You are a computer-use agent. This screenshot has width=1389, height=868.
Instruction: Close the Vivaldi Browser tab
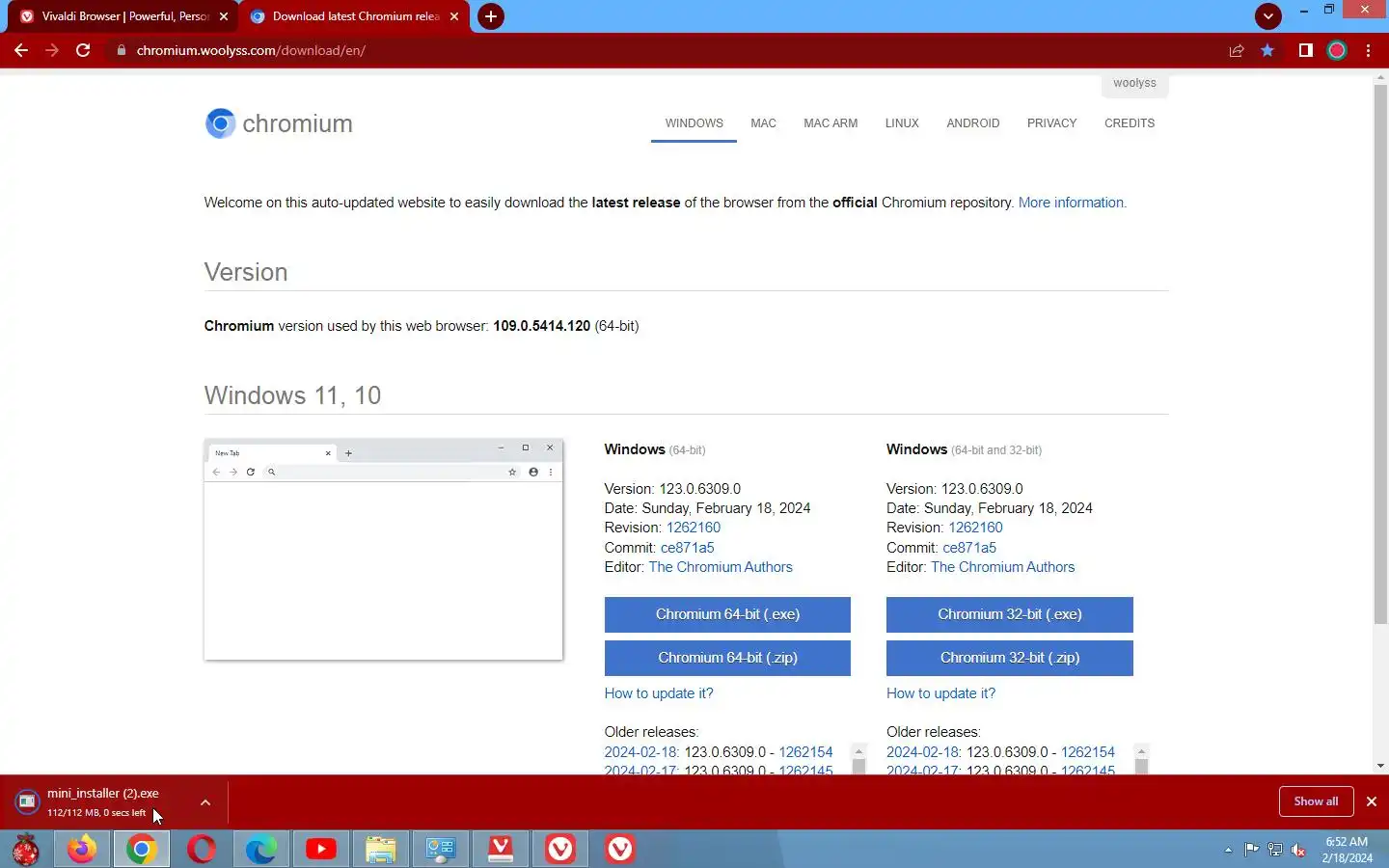click(224, 16)
